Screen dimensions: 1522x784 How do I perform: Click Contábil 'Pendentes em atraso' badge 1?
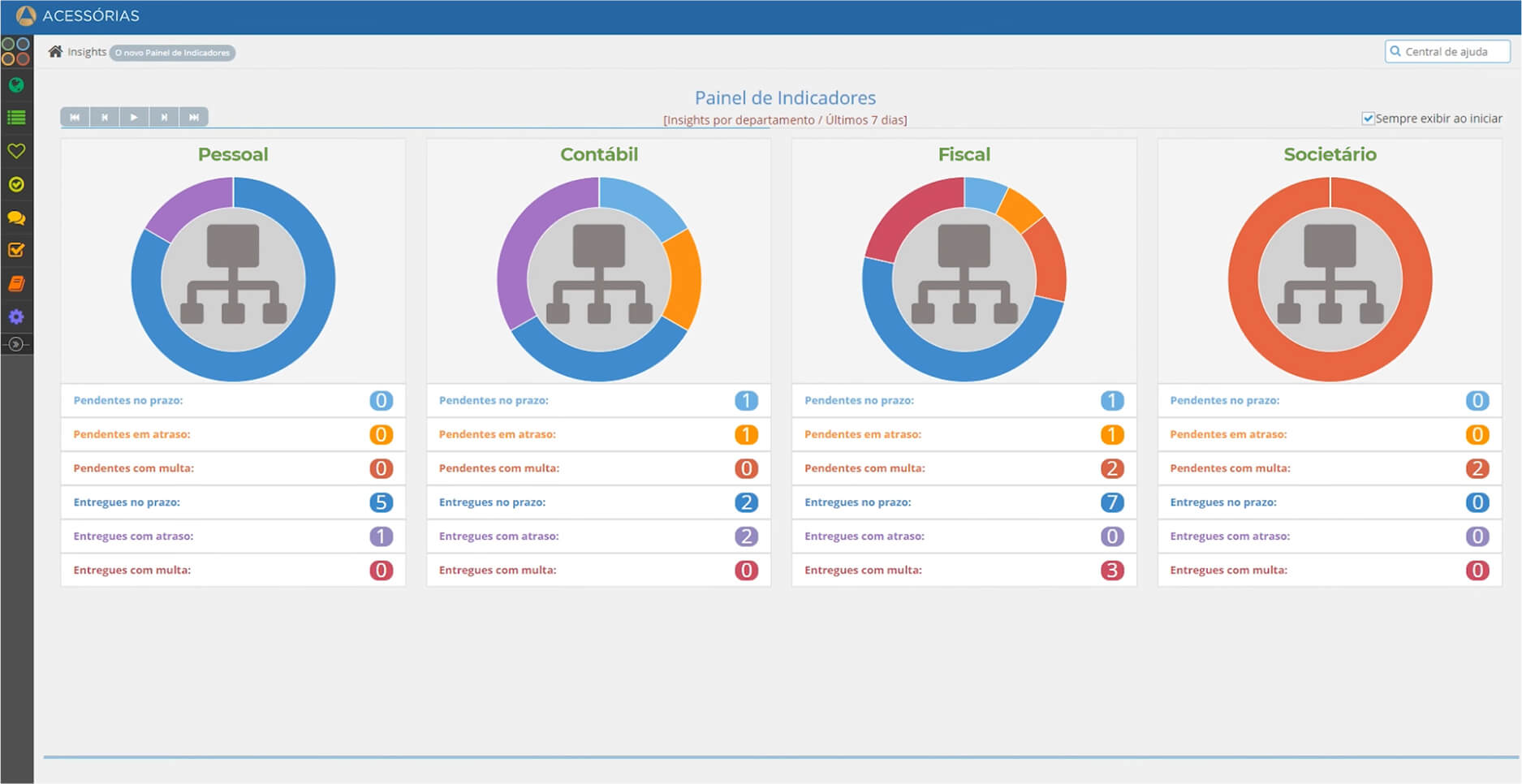(746, 434)
